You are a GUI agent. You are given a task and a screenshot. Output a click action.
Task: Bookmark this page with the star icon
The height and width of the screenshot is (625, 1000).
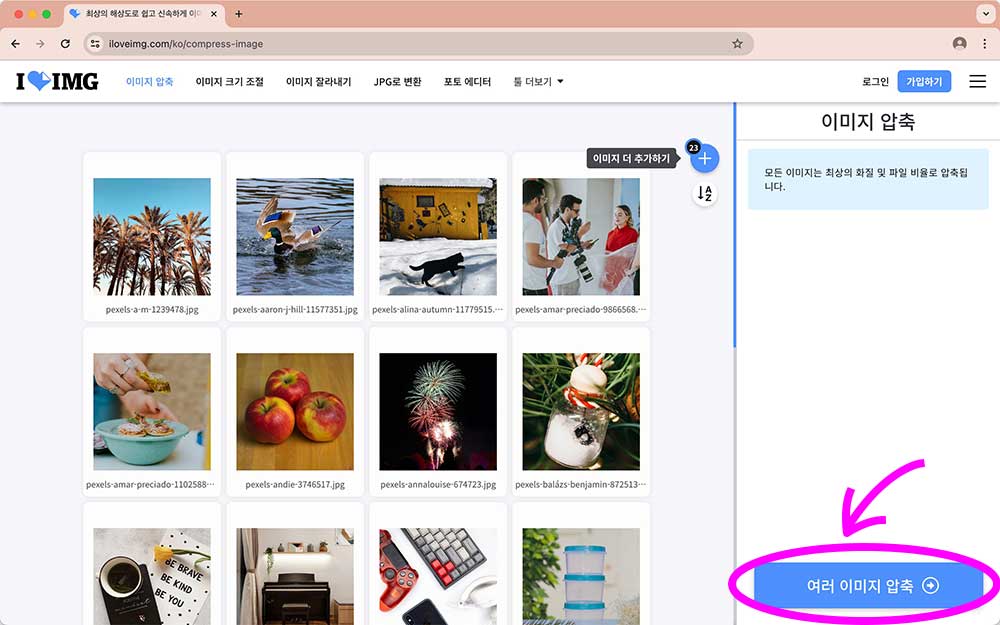[x=737, y=43]
